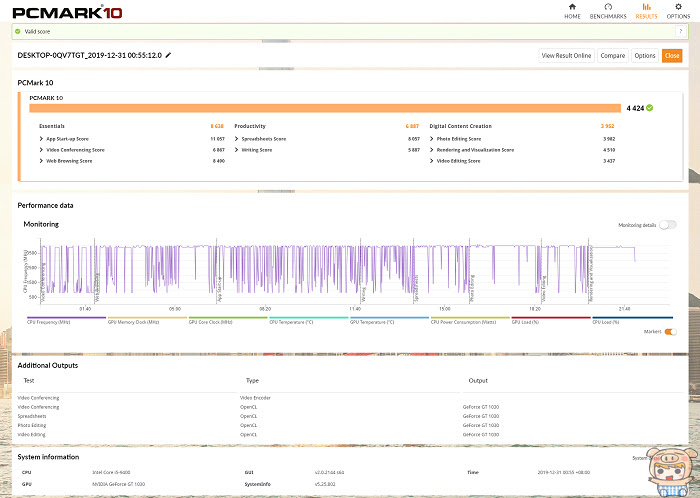Click the Photo Editing marker in the chart
This screenshot has width=700, height=498.
coord(472,288)
